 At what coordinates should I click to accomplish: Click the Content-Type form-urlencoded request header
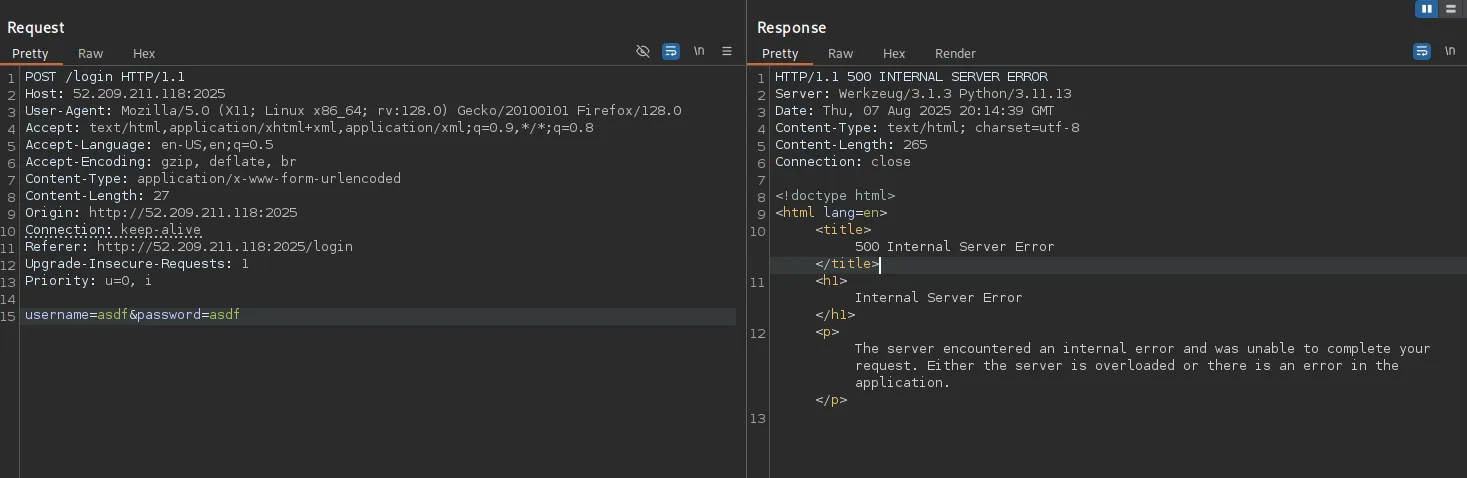[212, 179]
